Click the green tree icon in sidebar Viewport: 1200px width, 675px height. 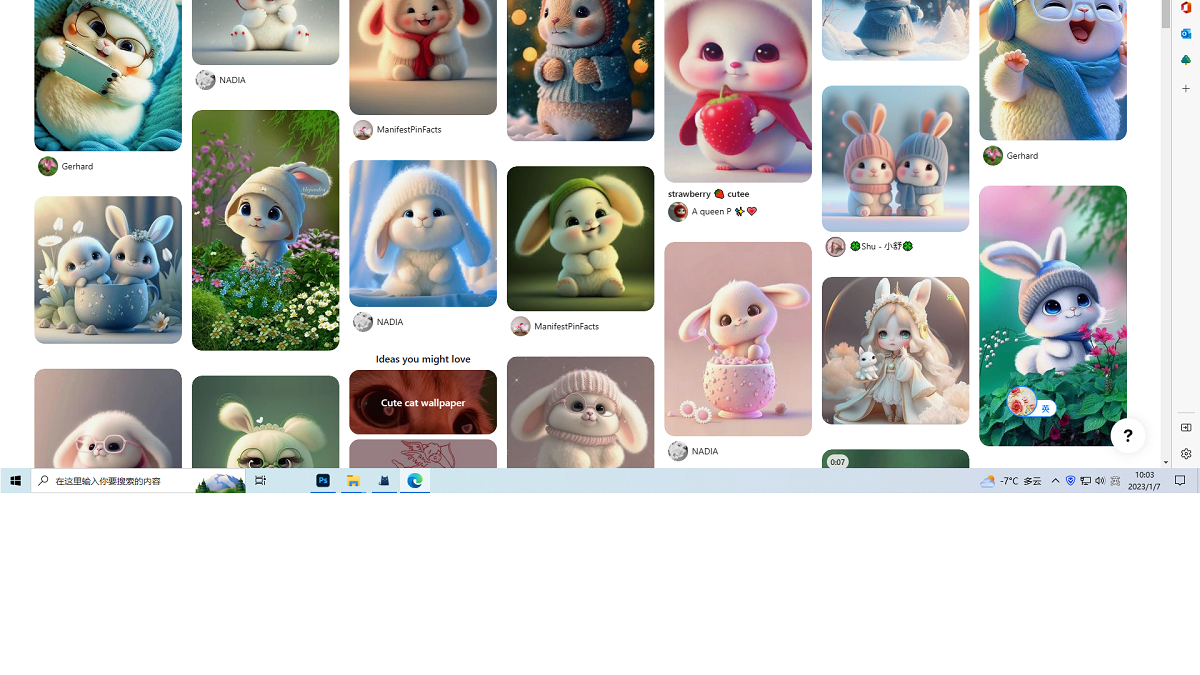tap(1186, 61)
